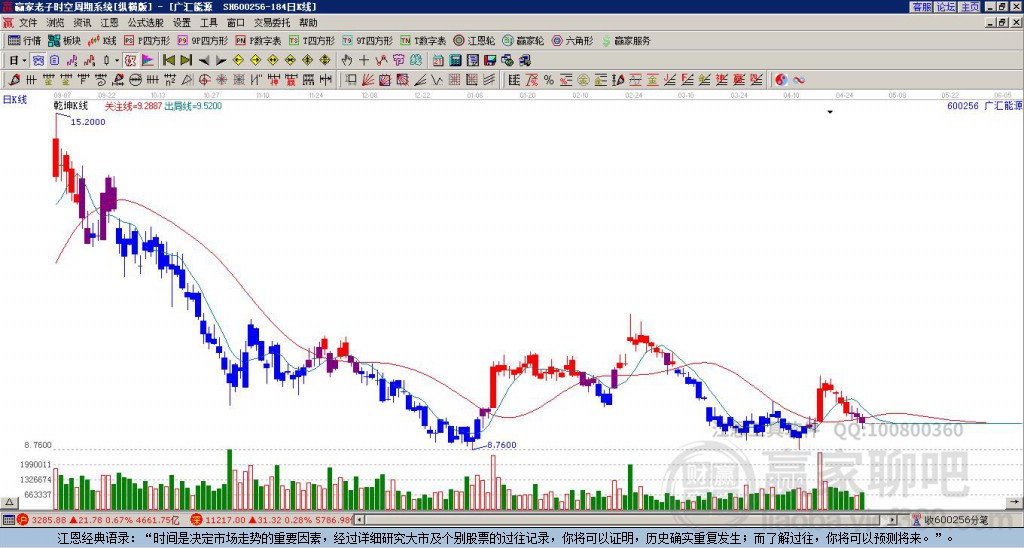
Task: Open the P数字表 number table
Action: coord(258,40)
